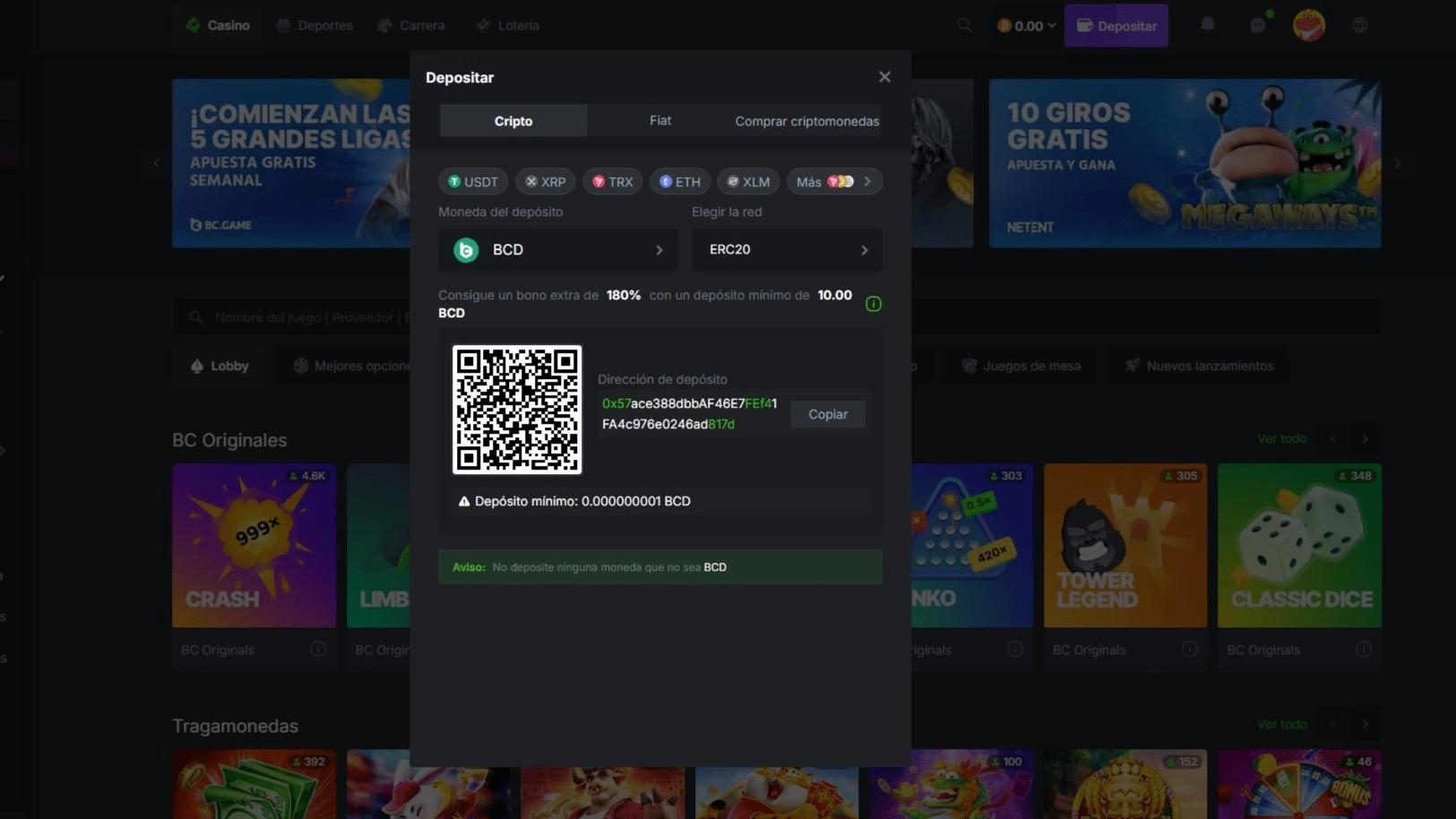
Task: Click the search magnifier icon in header
Action: pos(964,25)
